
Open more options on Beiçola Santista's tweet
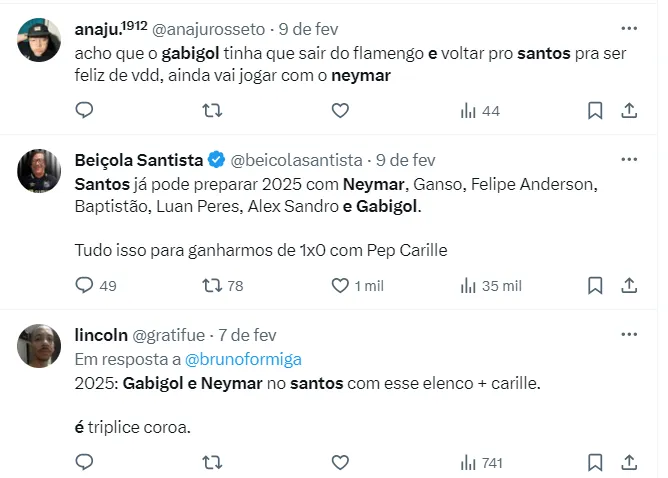pyautogui.click(x=629, y=159)
